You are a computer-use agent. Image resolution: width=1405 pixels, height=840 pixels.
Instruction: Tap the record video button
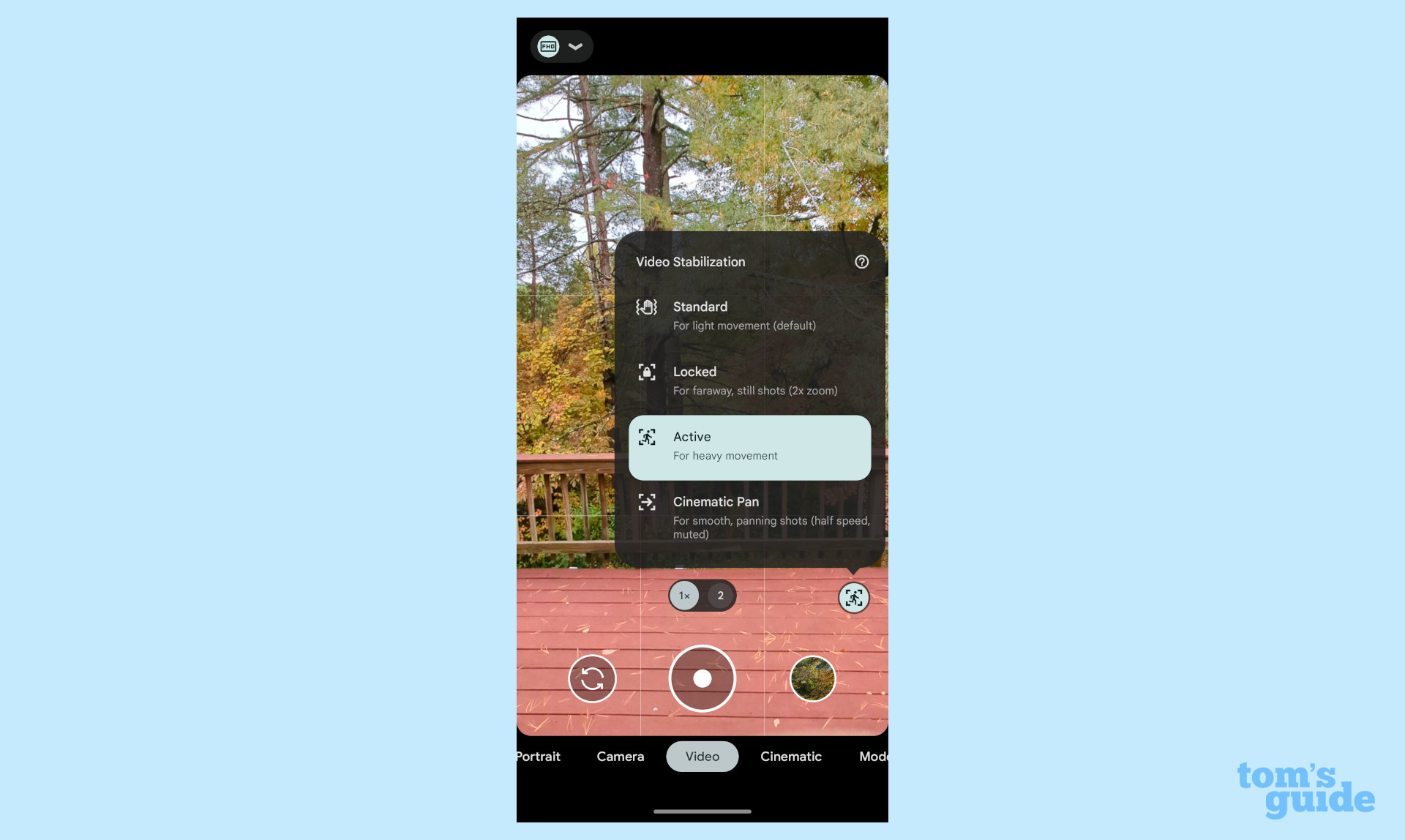pos(702,679)
